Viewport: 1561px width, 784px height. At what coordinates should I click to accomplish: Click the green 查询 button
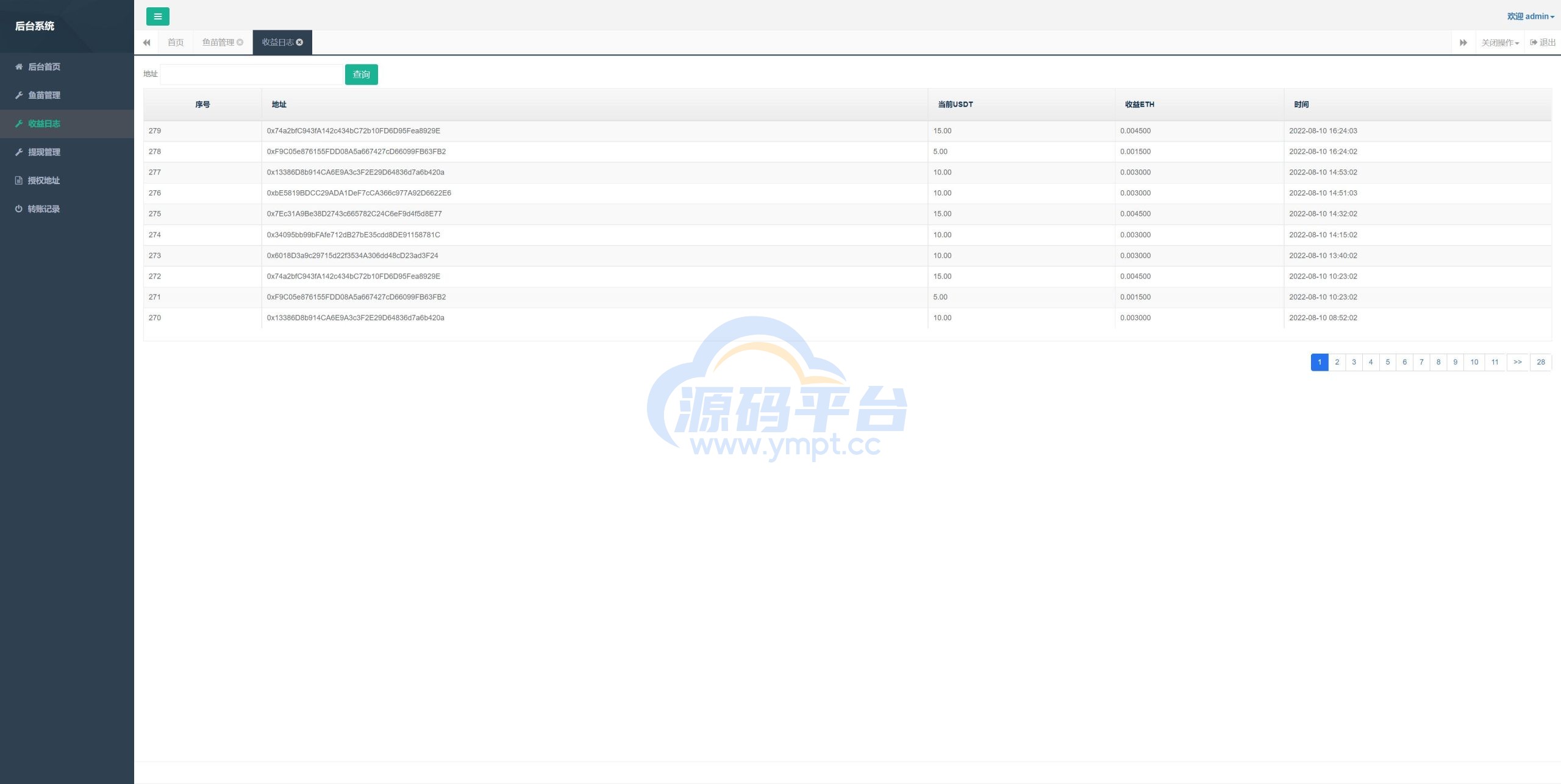[361, 74]
